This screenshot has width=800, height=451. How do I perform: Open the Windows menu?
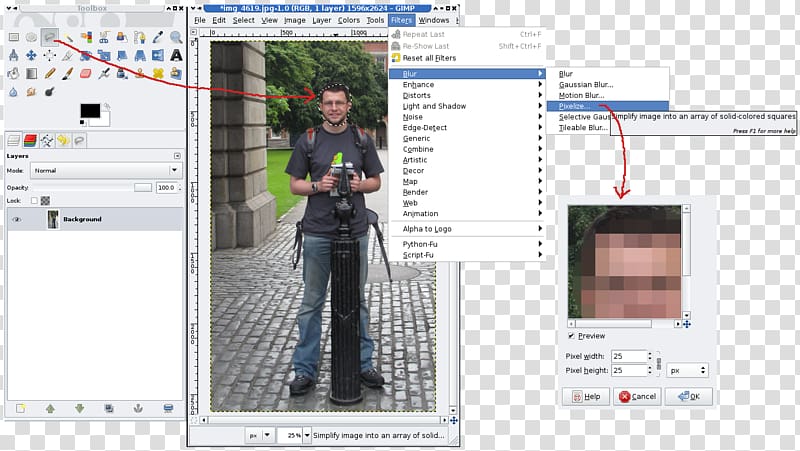(434, 20)
